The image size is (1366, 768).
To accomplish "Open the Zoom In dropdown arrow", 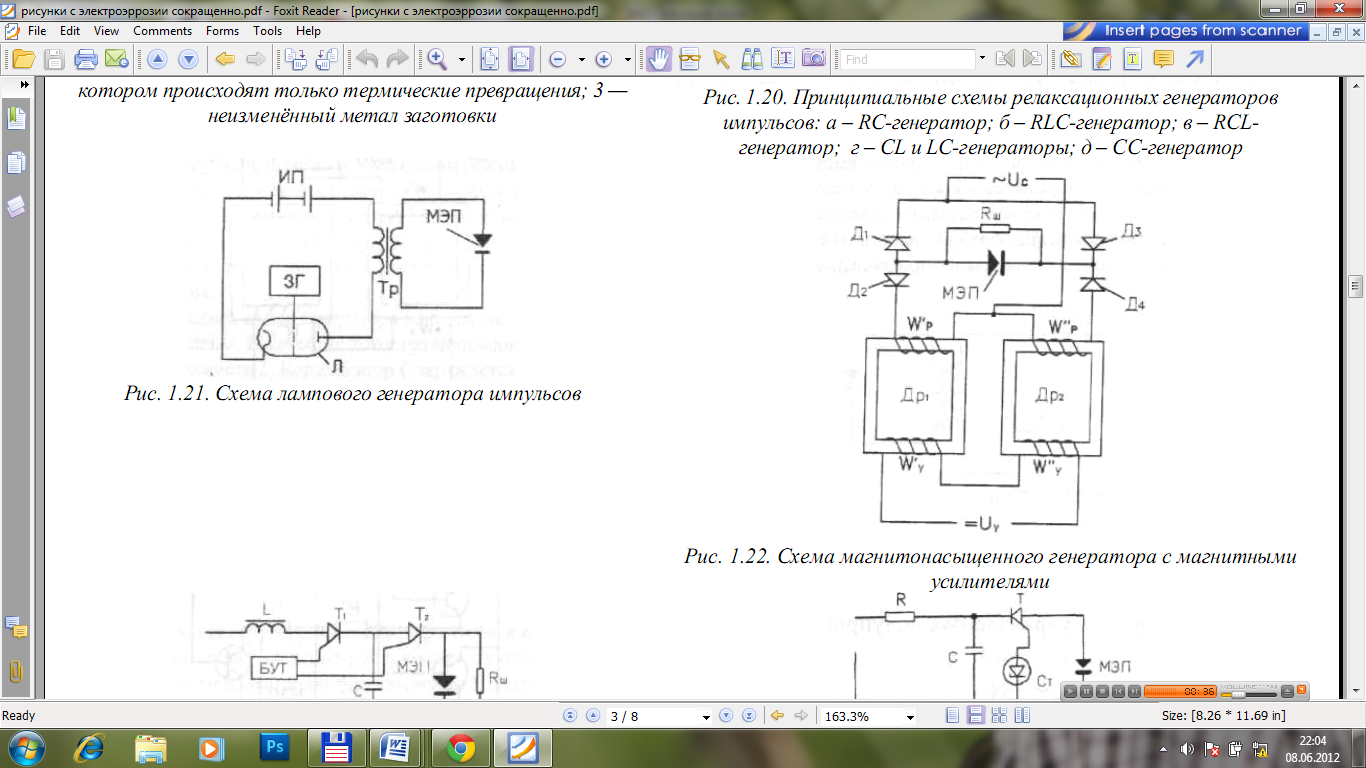I will point(628,59).
